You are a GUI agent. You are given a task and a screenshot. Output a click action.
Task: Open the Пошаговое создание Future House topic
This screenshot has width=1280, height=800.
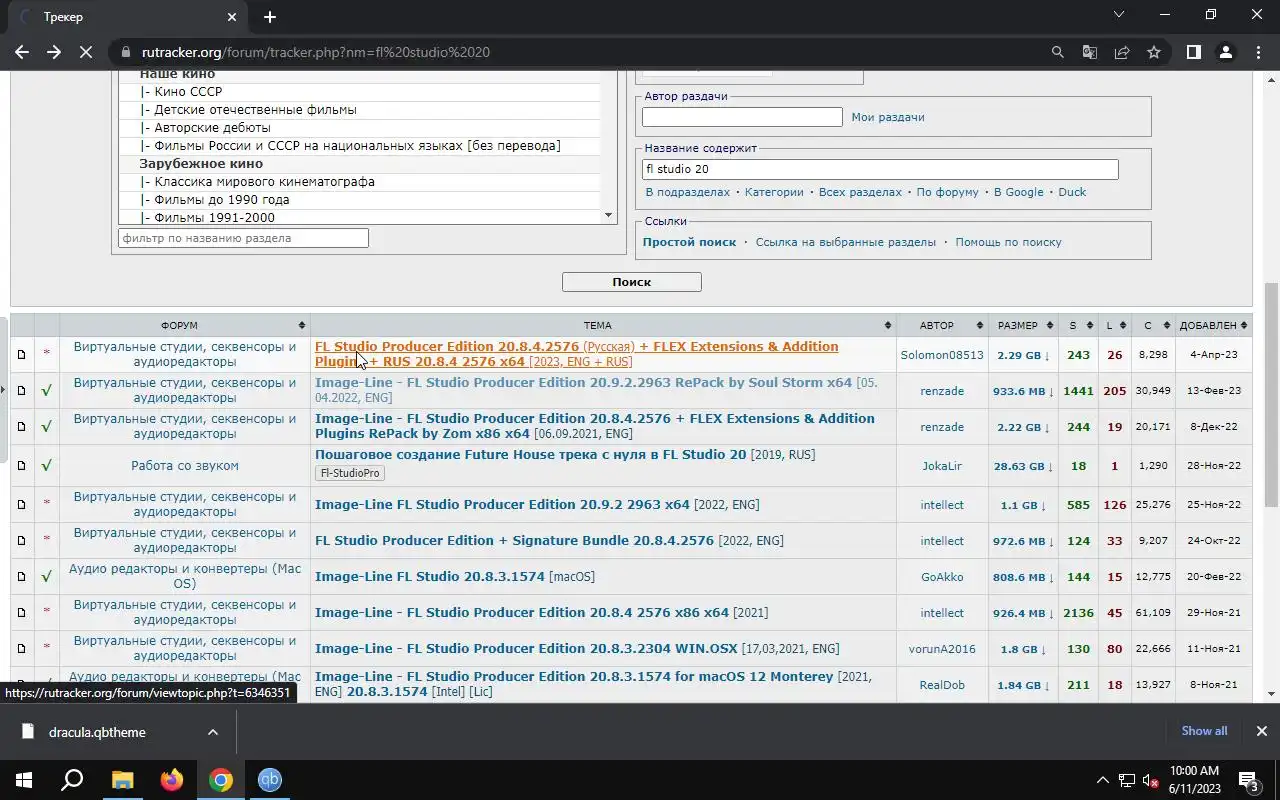pos(530,454)
